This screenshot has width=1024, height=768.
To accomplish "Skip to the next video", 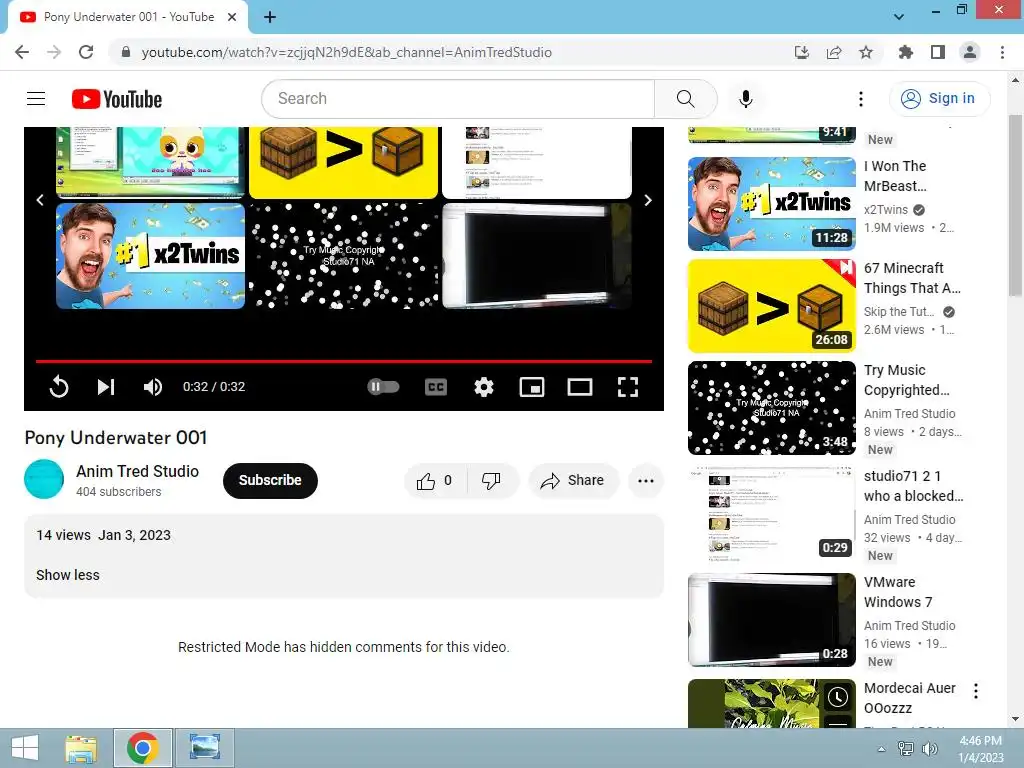I will coord(106,387).
